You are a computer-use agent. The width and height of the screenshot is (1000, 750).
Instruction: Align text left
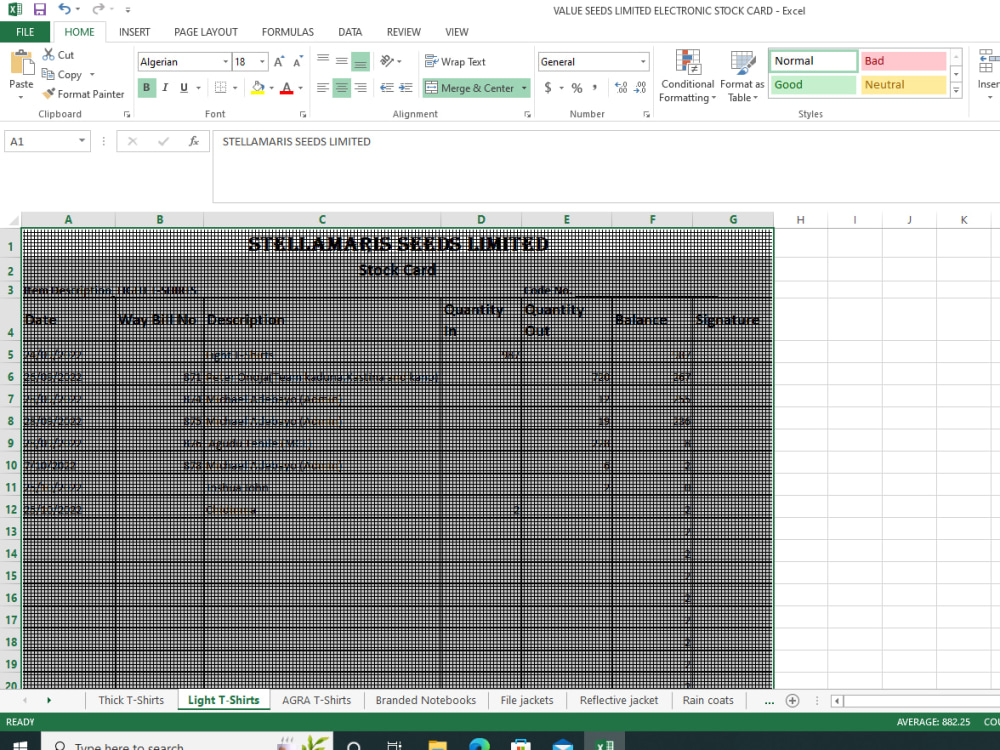(x=323, y=87)
